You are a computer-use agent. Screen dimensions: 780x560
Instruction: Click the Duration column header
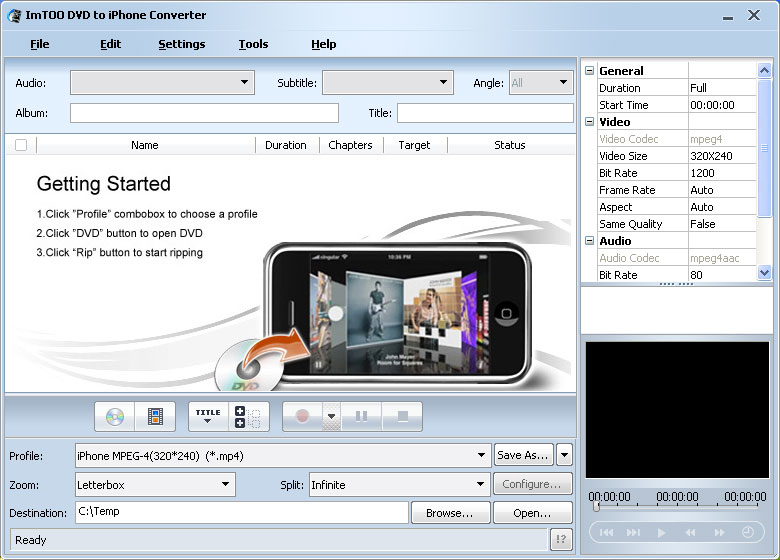click(286, 145)
